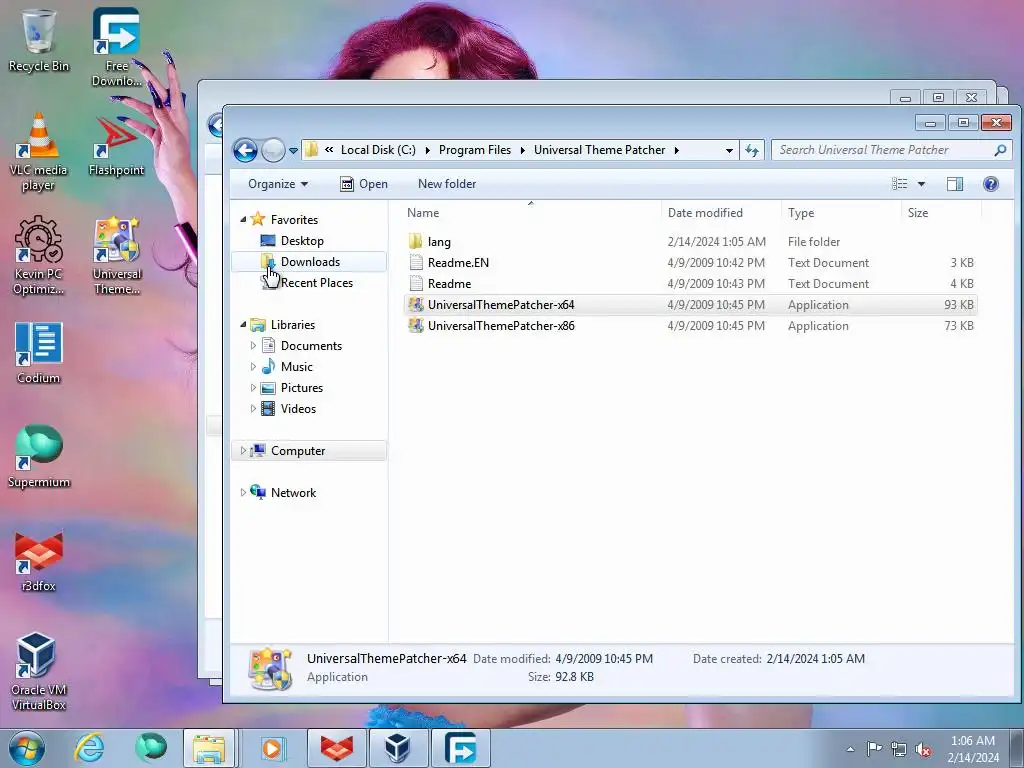Image resolution: width=1024 pixels, height=768 pixels.
Task: Click Local Disk (C:) breadcrumb
Action: 378,150
